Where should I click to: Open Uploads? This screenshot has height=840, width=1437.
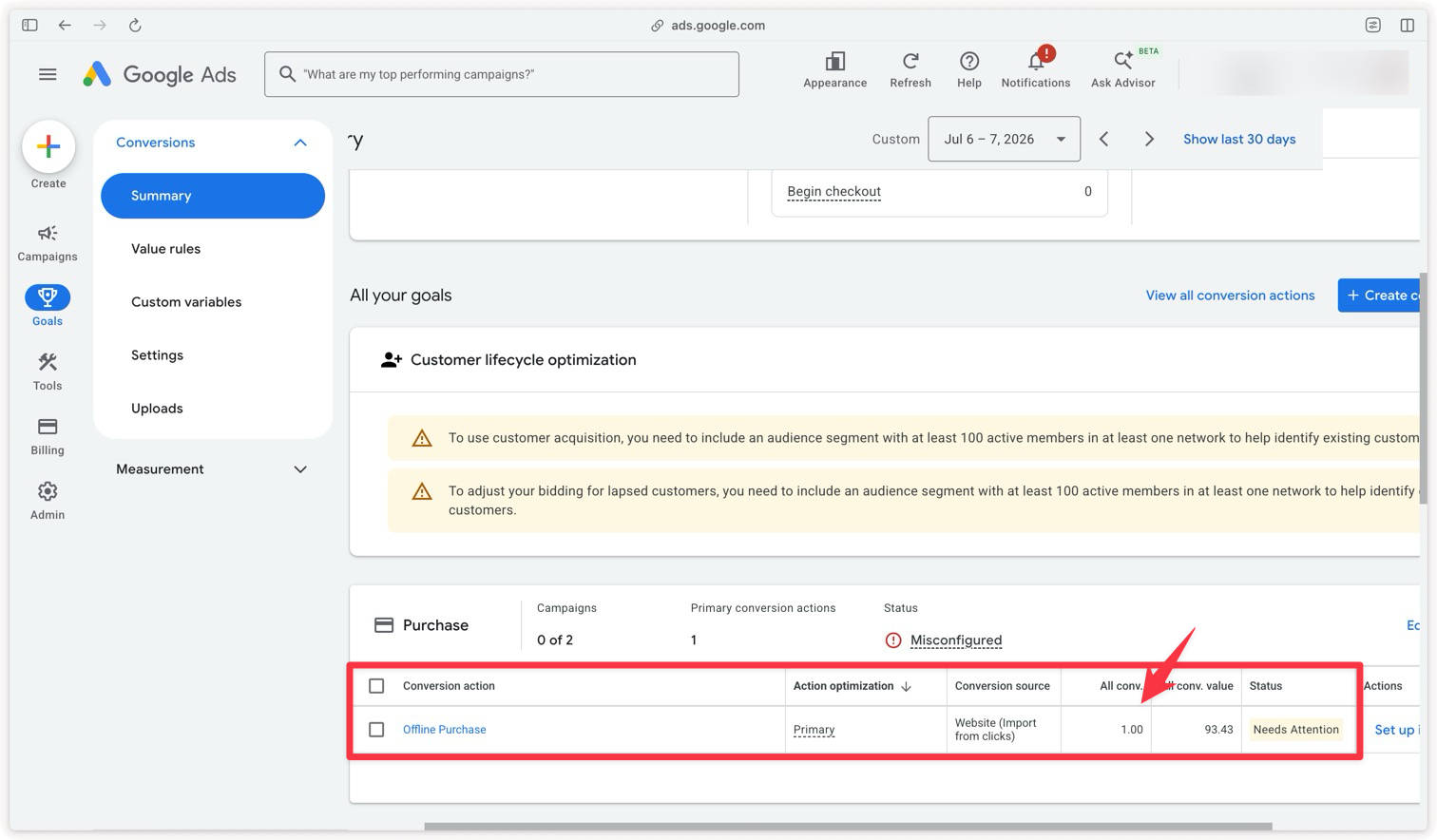point(157,409)
